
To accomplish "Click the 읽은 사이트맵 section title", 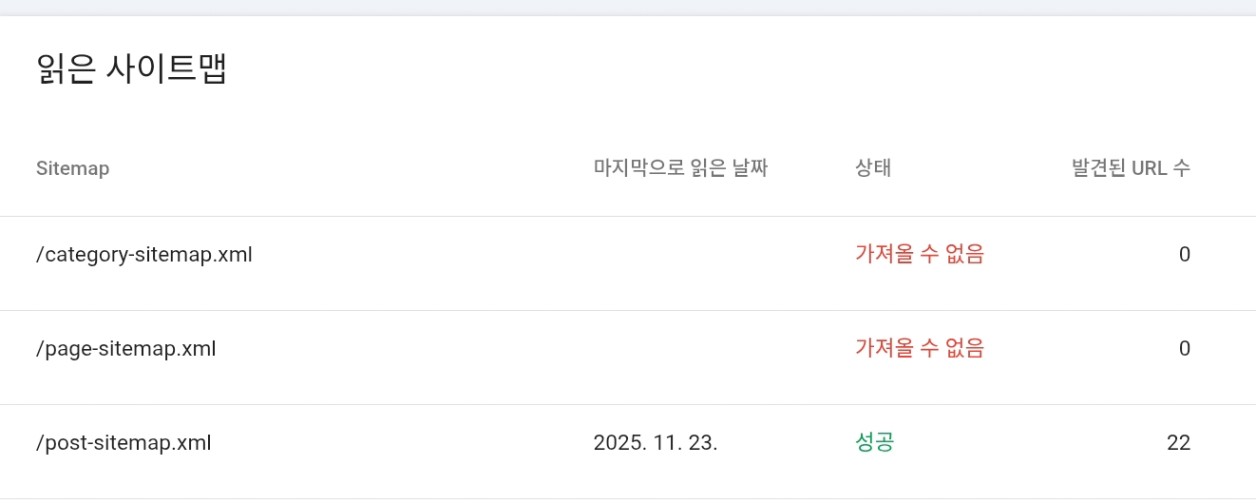I will (131, 70).
